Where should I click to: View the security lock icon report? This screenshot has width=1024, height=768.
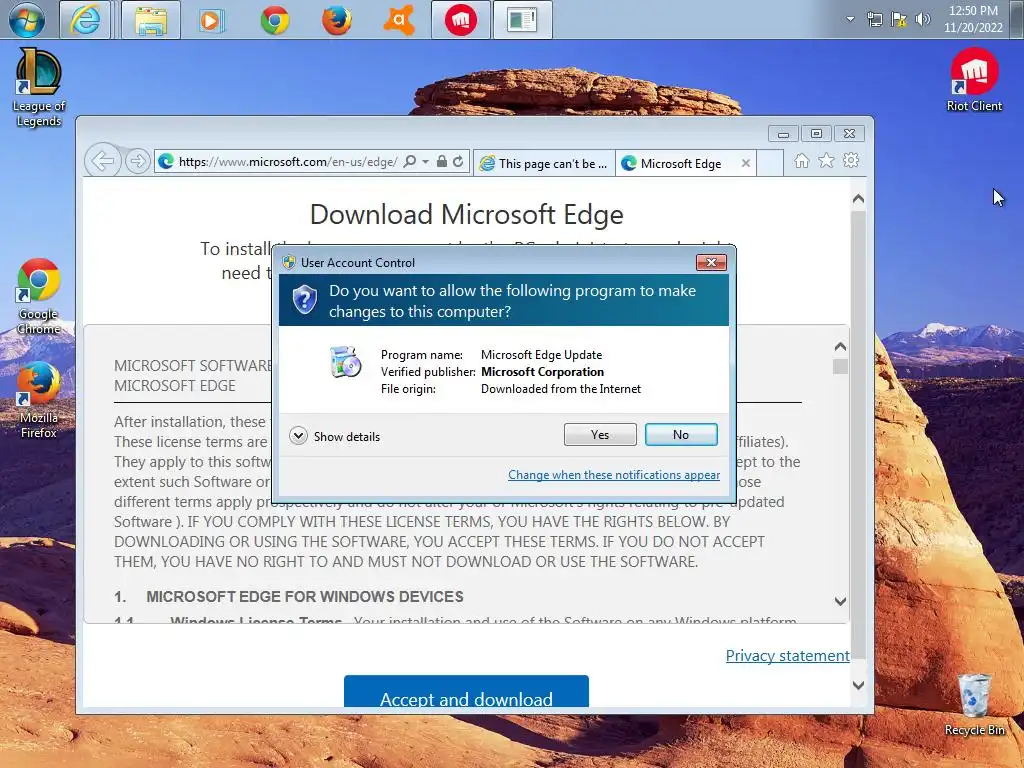click(x=442, y=161)
